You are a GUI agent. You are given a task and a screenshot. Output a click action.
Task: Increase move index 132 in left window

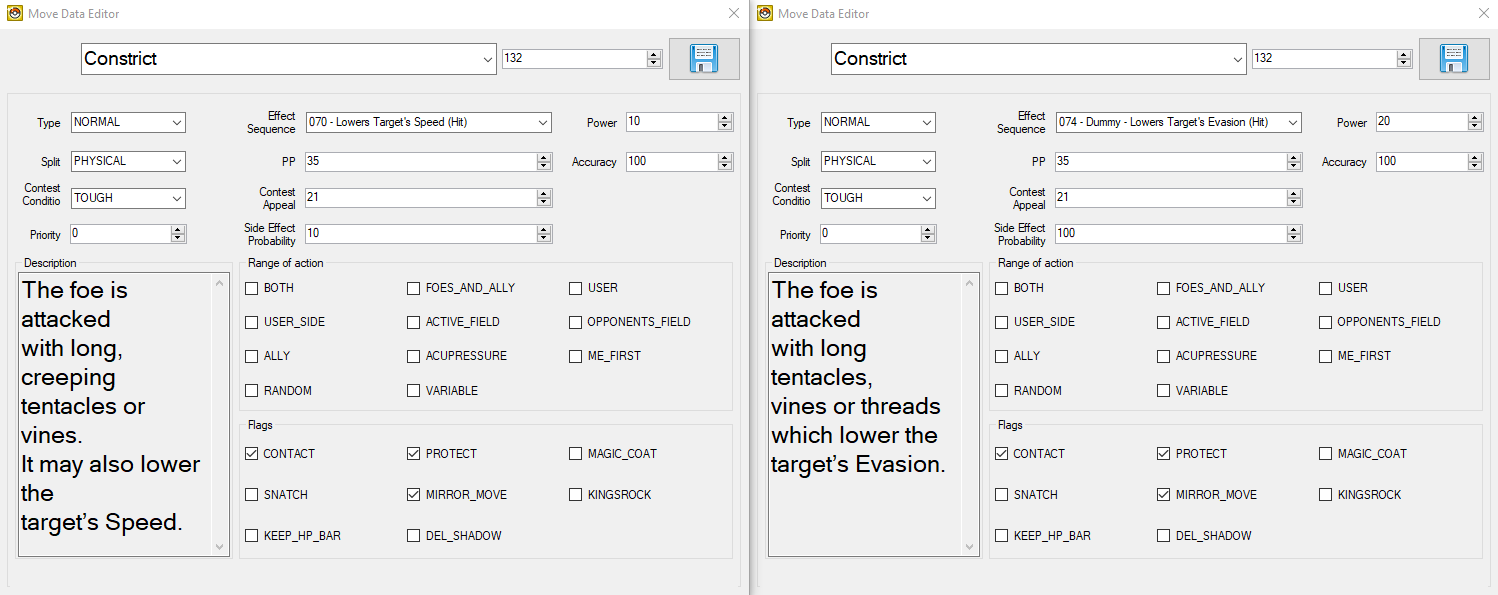[654, 54]
